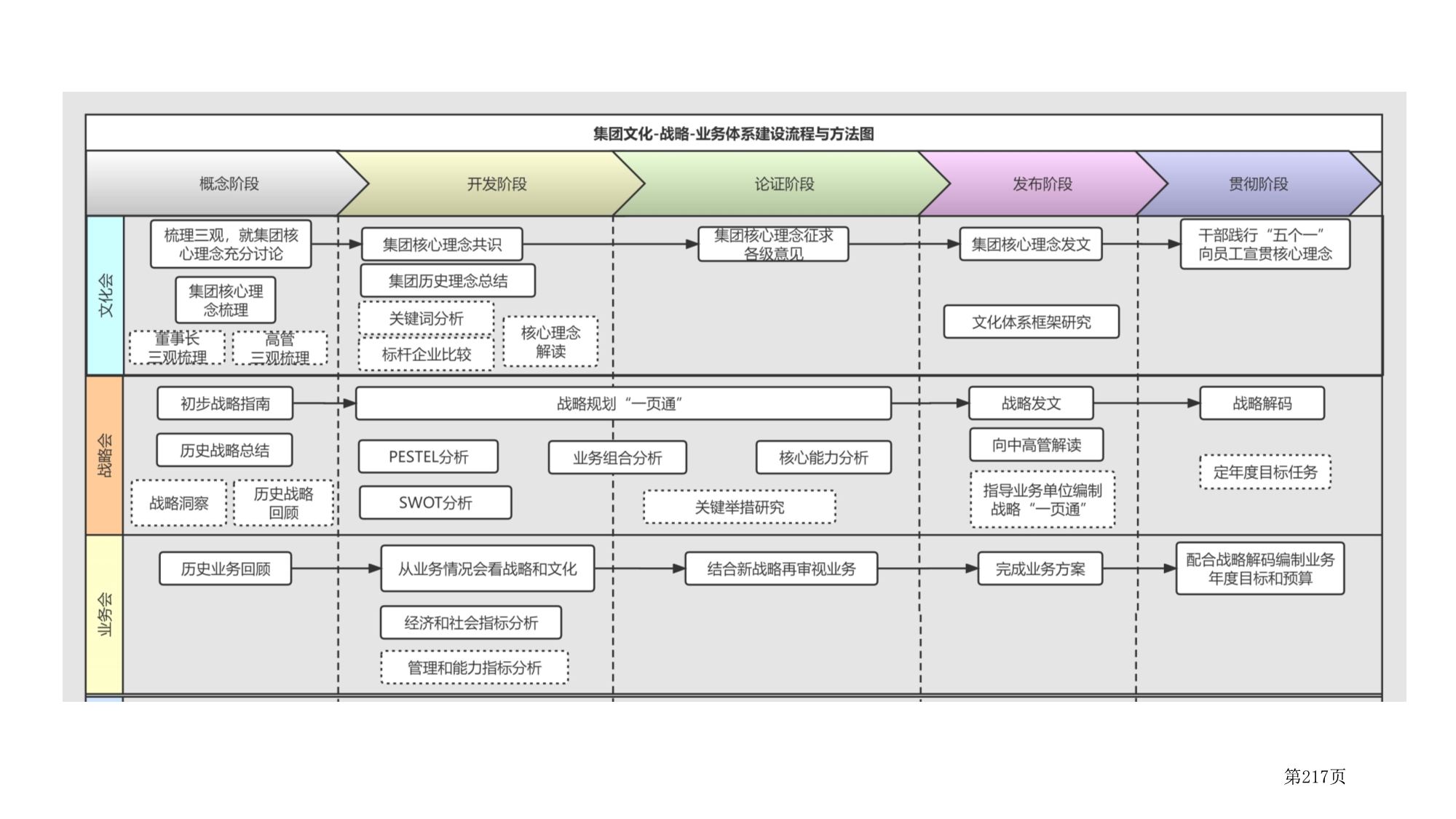The height and width of the screenshot is (819, 1456).
Task: Select the 业务会 swimlane label
Action: (x=106, y=614)
